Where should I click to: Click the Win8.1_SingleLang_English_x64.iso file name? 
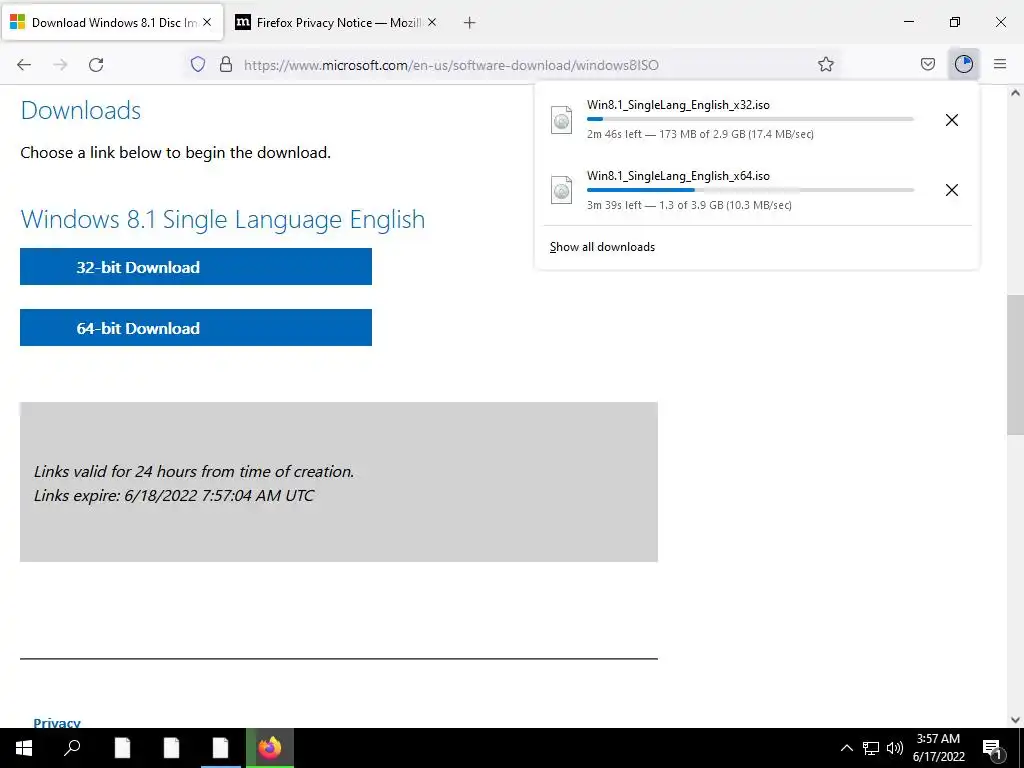pyautogui.click(x=678, y=176)
